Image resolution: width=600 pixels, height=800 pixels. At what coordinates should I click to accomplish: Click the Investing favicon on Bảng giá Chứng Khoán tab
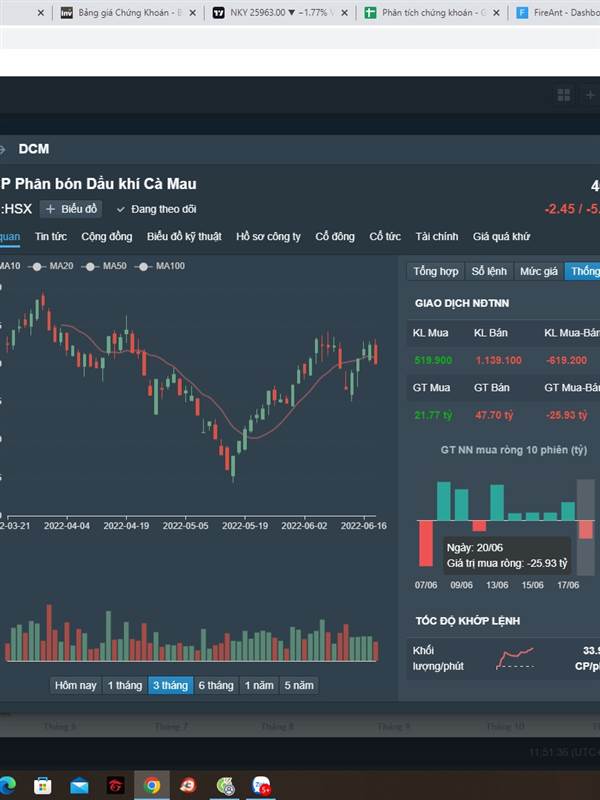pos(67,13)
